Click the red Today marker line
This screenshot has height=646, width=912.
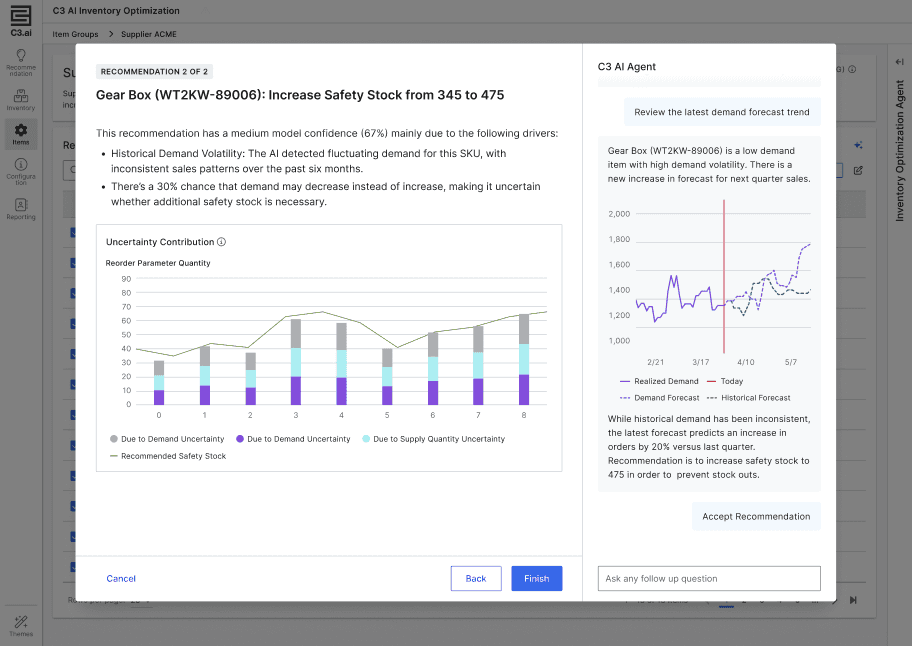tap(724, 276)
